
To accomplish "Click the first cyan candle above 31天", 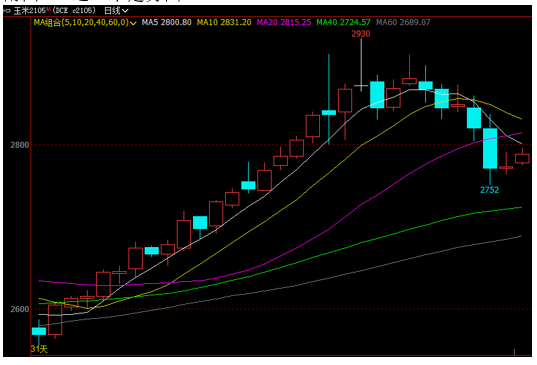I will click(x=39, y=331).
